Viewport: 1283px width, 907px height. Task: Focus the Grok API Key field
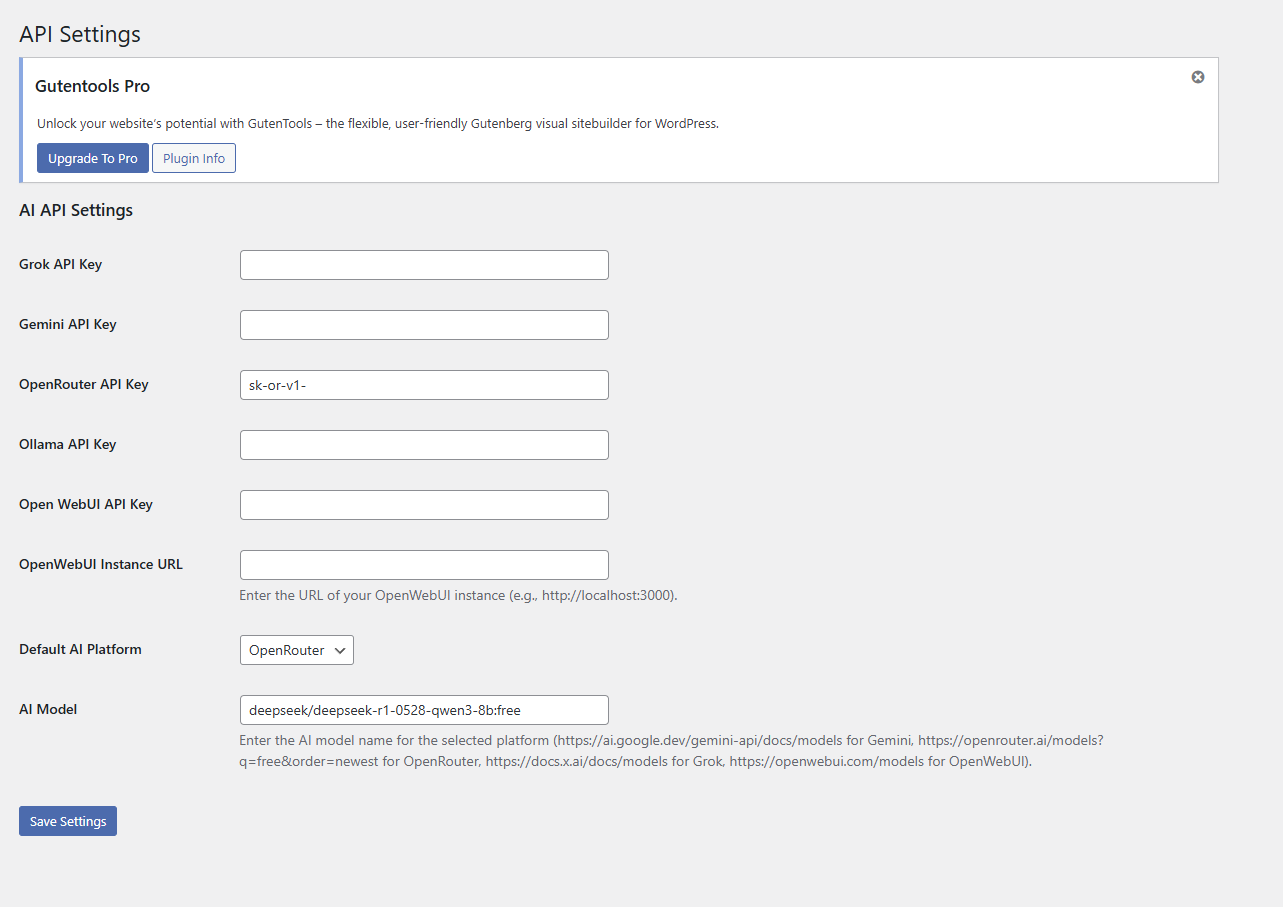coord(424,265)
